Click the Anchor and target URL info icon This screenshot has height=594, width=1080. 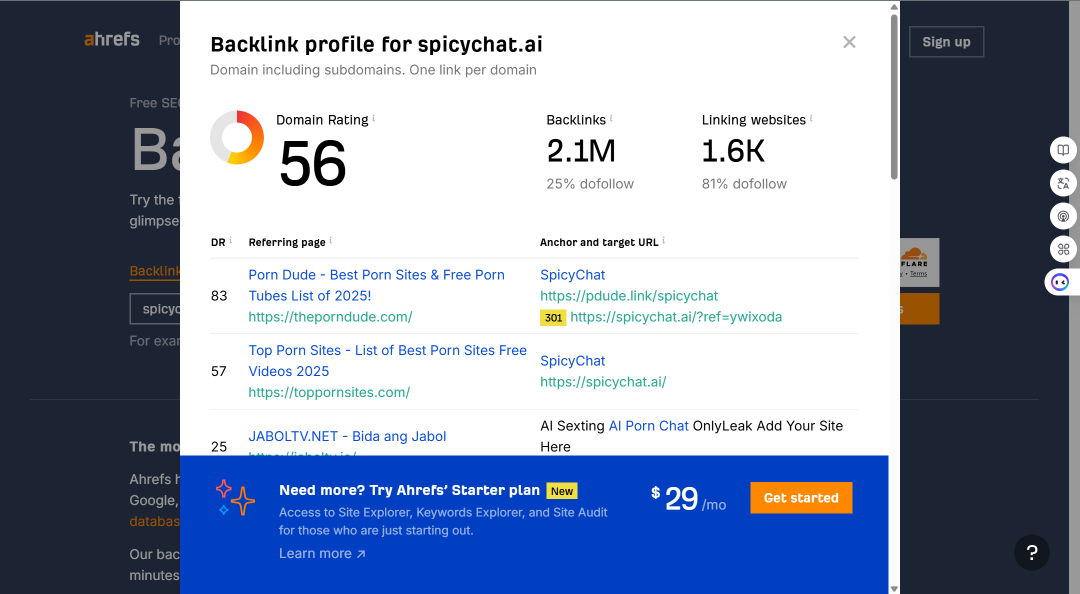(663, 240)
